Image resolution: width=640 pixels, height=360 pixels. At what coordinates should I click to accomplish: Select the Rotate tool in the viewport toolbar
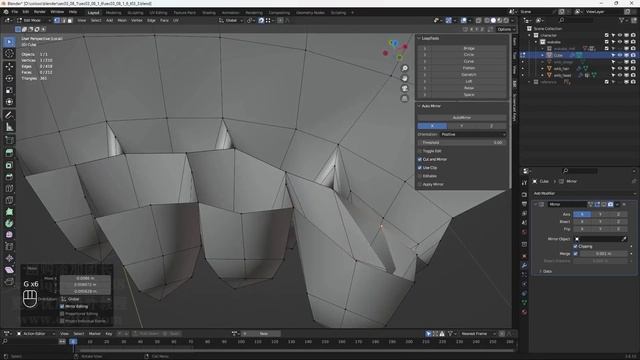click(9, 78)
